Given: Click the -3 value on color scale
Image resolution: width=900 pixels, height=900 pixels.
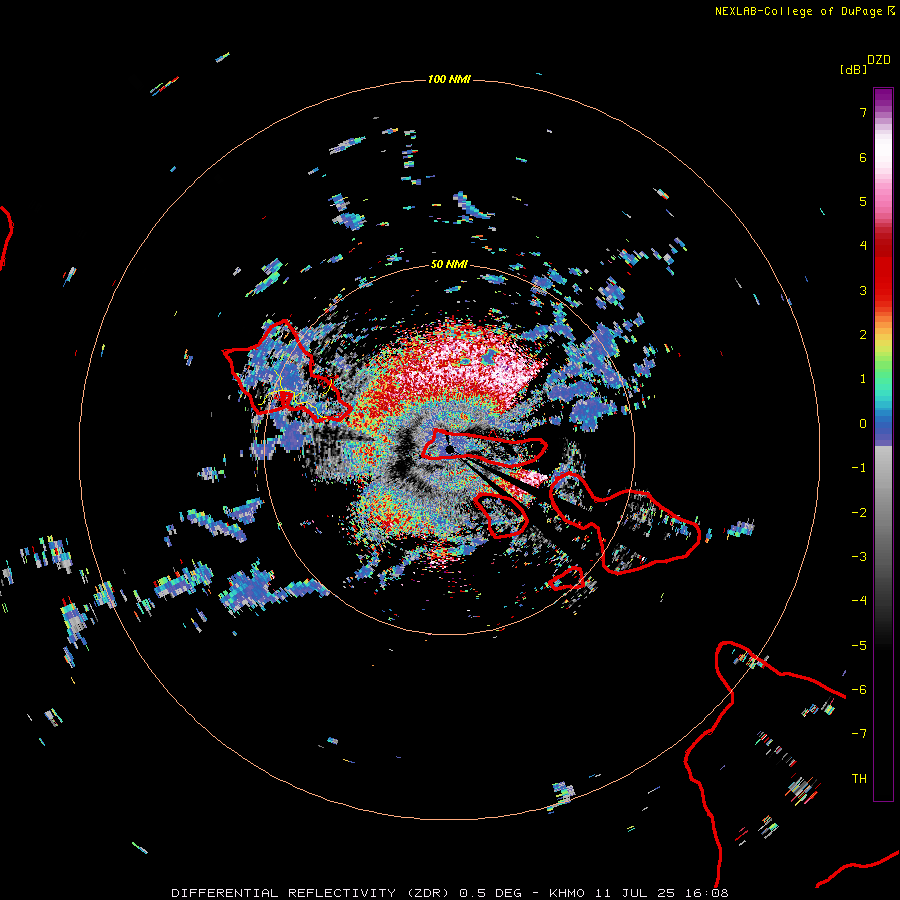Looking at the screenshot, I should point(859,557).
